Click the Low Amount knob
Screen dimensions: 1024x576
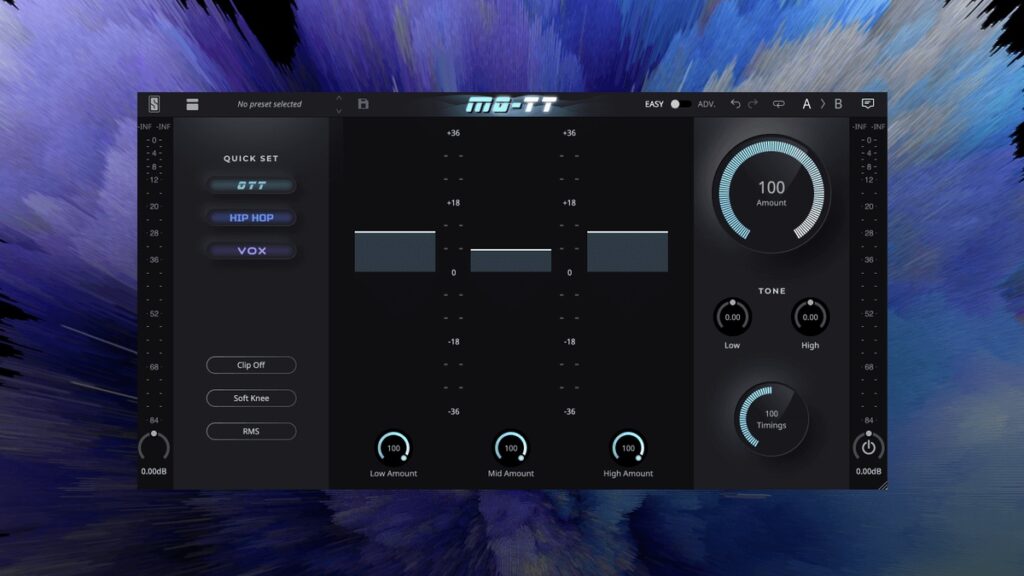point(393,448)
